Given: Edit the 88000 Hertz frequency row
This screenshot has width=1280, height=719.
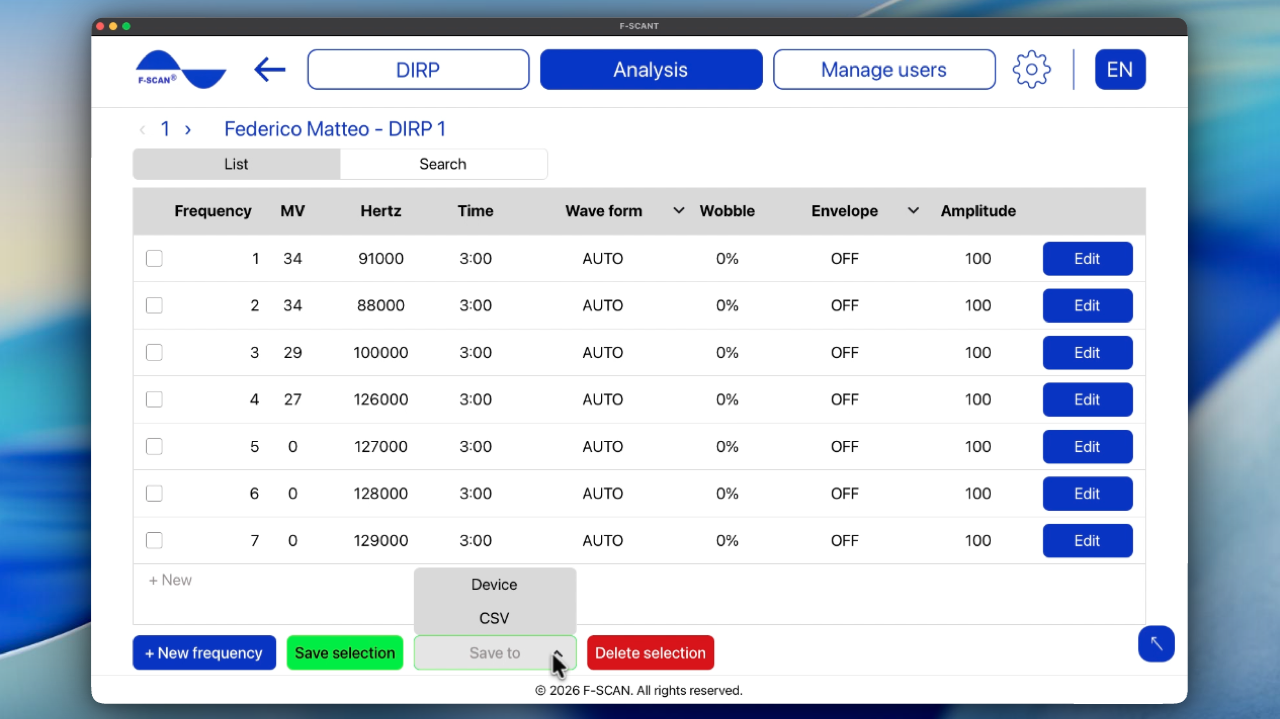Looking at the screenshot, I should pos(1087,305).
